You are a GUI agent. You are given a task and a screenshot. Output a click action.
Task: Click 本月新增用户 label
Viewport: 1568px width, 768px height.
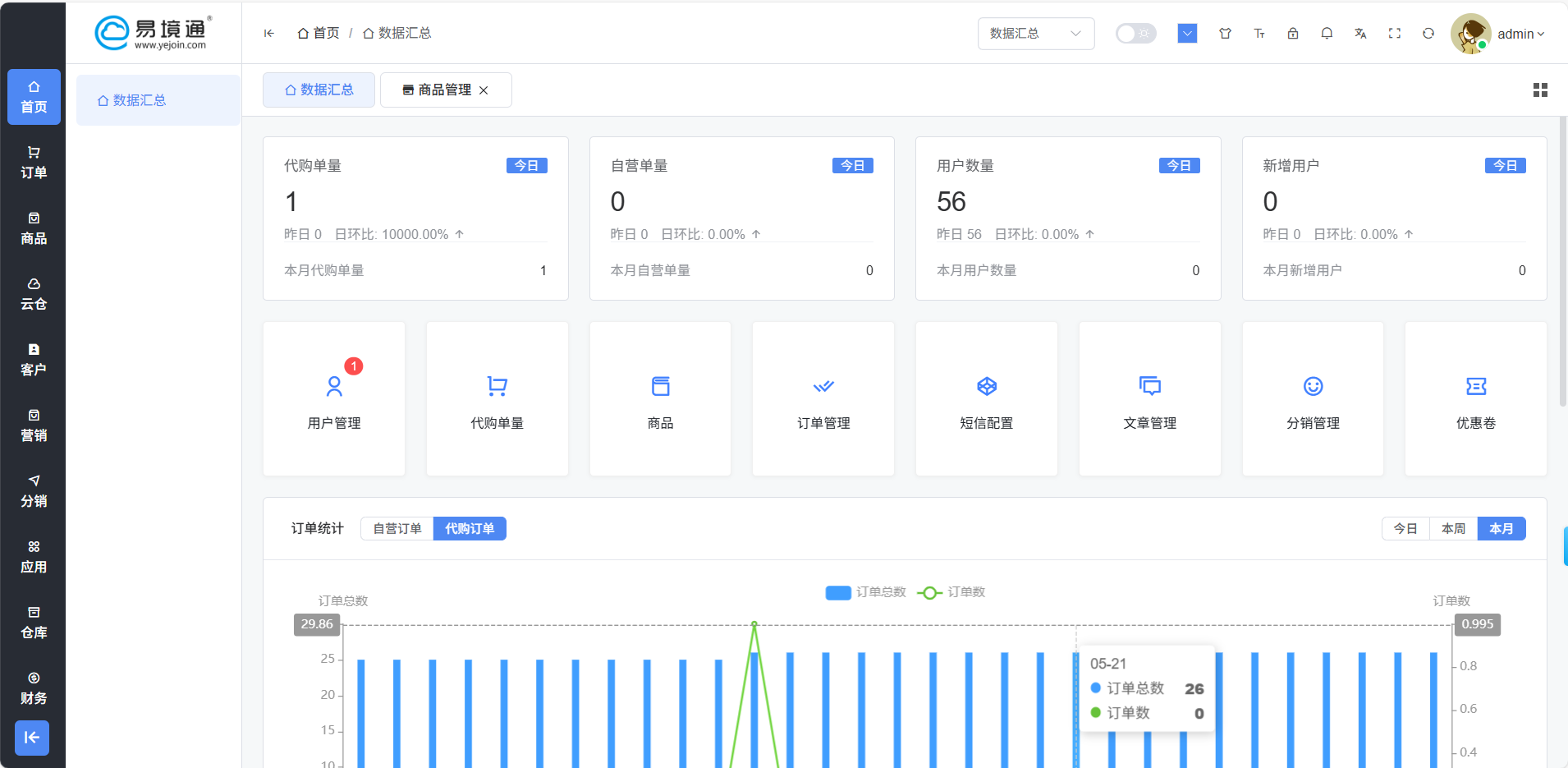pyautogui.click(x=1302, y=270)
